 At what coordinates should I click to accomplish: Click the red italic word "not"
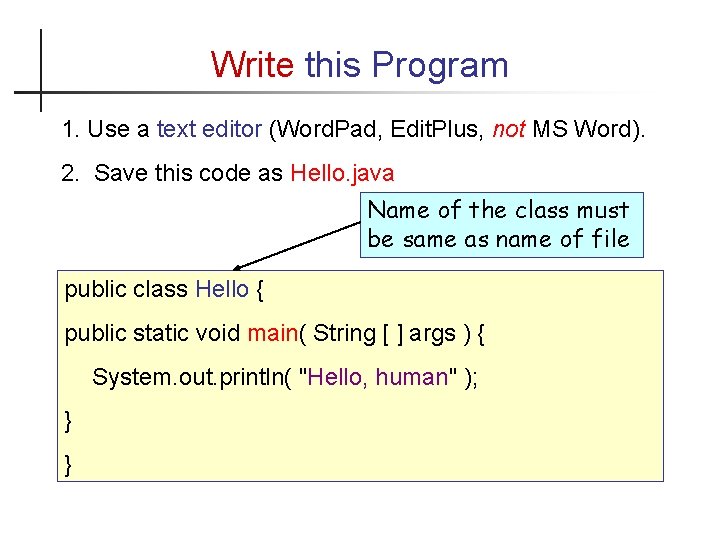tap(508, 129)
